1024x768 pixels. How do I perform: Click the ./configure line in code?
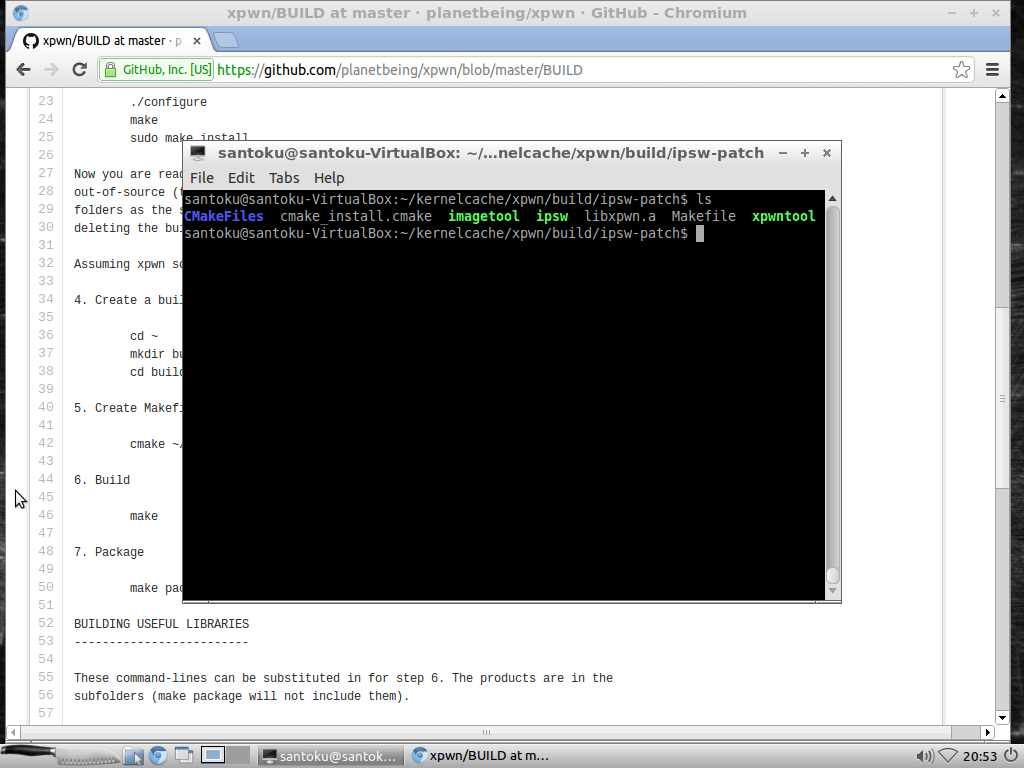(168, 102)
